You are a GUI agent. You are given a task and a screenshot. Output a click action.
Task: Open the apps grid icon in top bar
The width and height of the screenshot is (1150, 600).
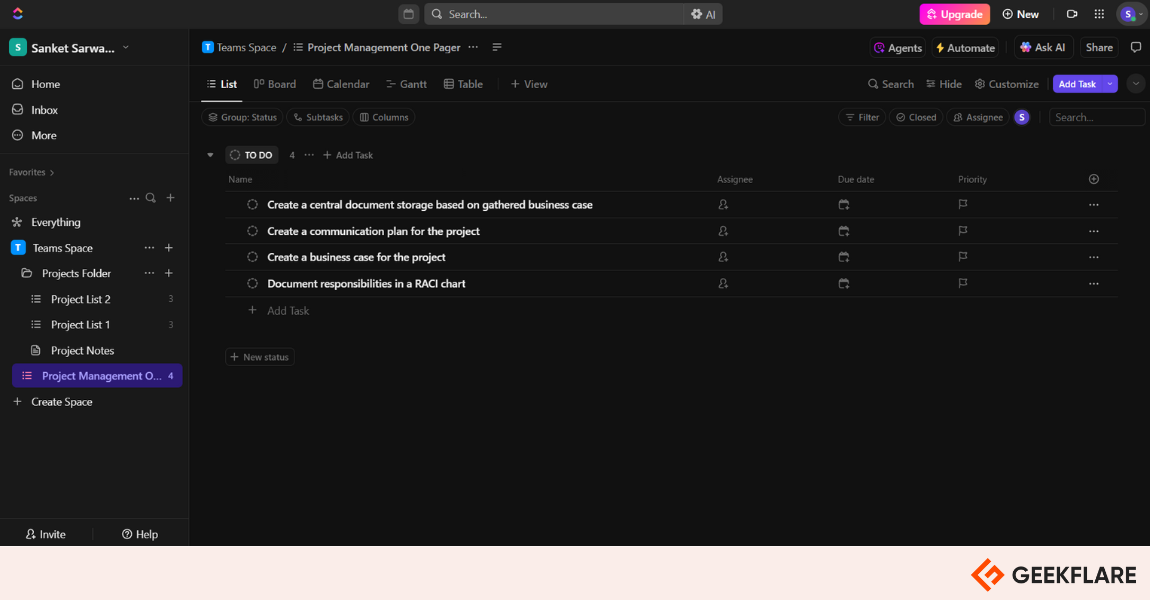pyautogui.click(x=1099, y=14)
